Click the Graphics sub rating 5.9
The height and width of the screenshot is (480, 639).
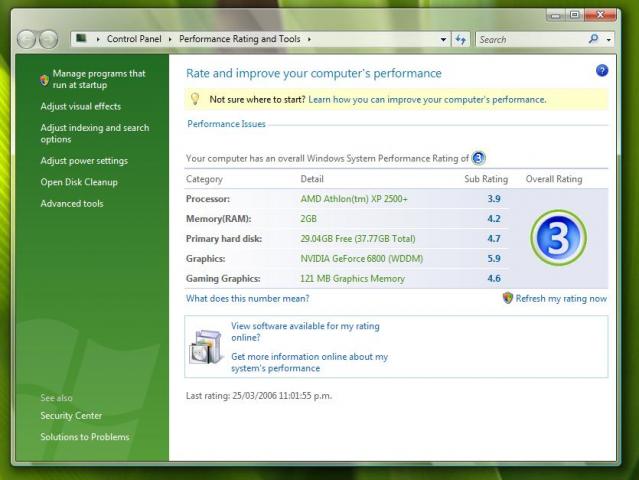point(494,259)
